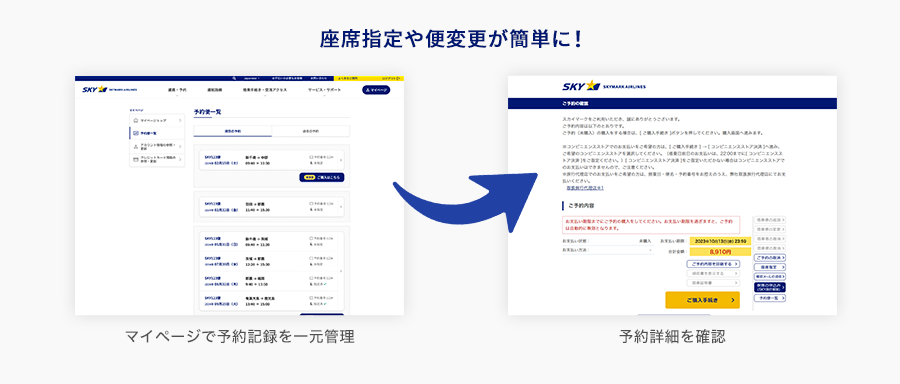The image size is (900, 384).
Task: Click the 座席指定 seat selection button
Action: click(769, 267)
